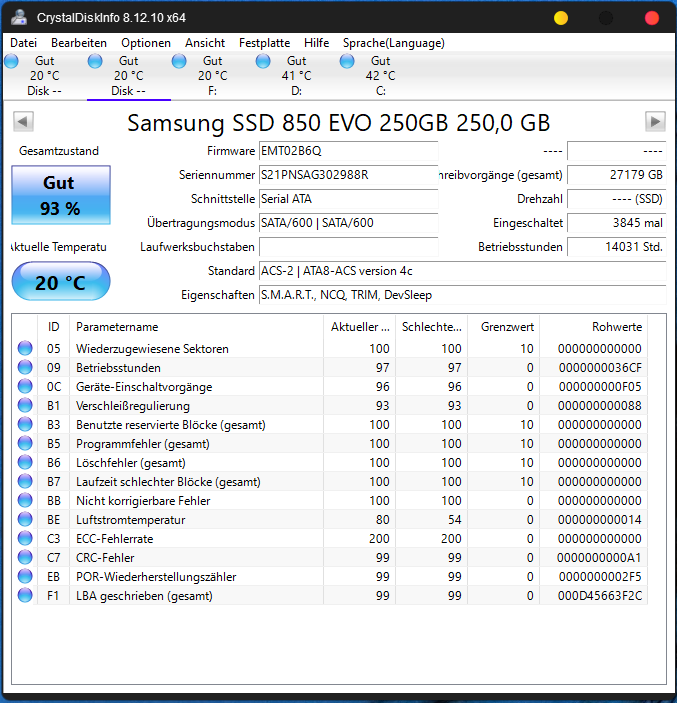Click the Rohwerte column header
The image size is (677, 703).
click(x=594, y=327)
